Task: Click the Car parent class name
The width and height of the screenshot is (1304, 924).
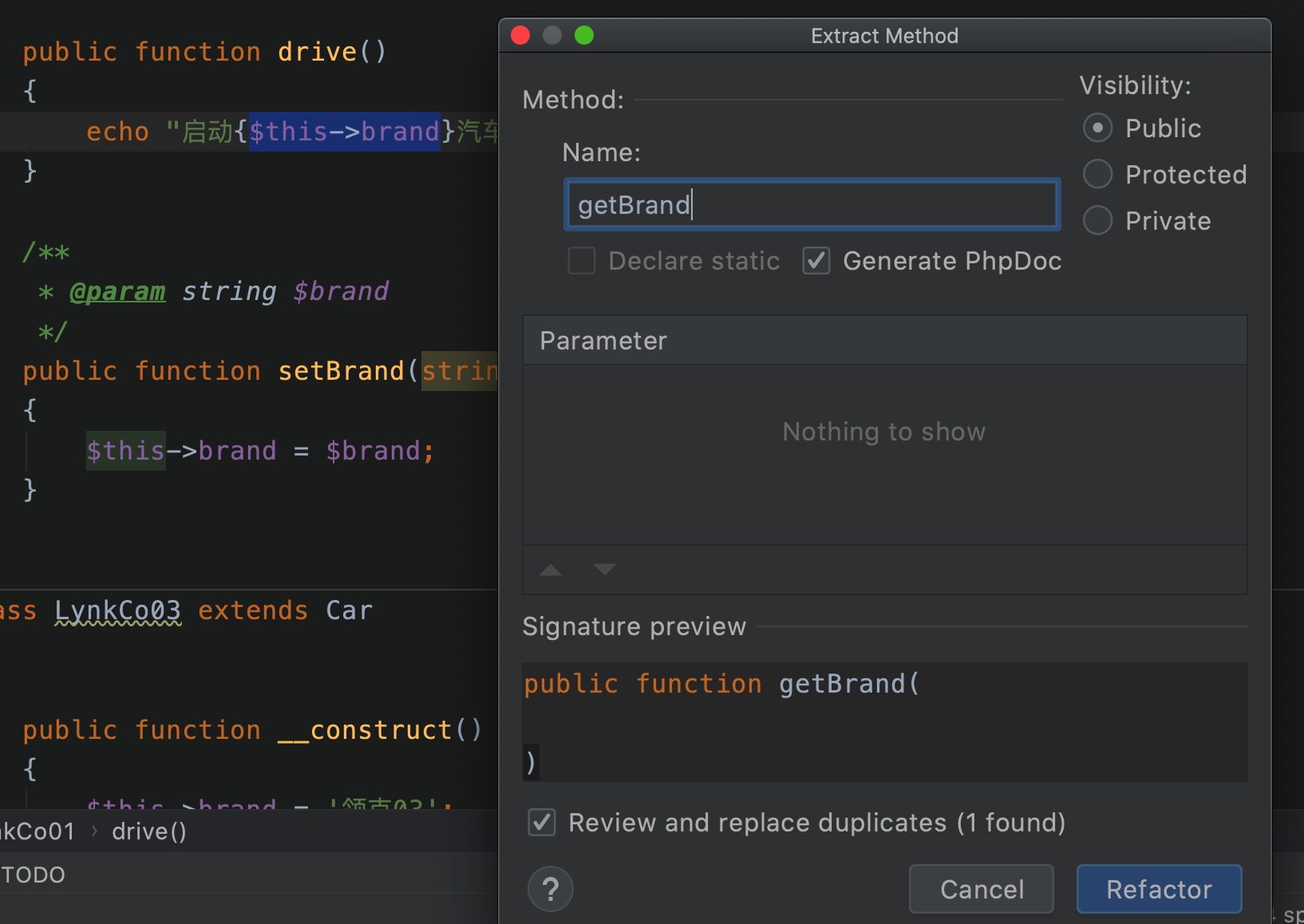Action: click(x=350, y=610)
